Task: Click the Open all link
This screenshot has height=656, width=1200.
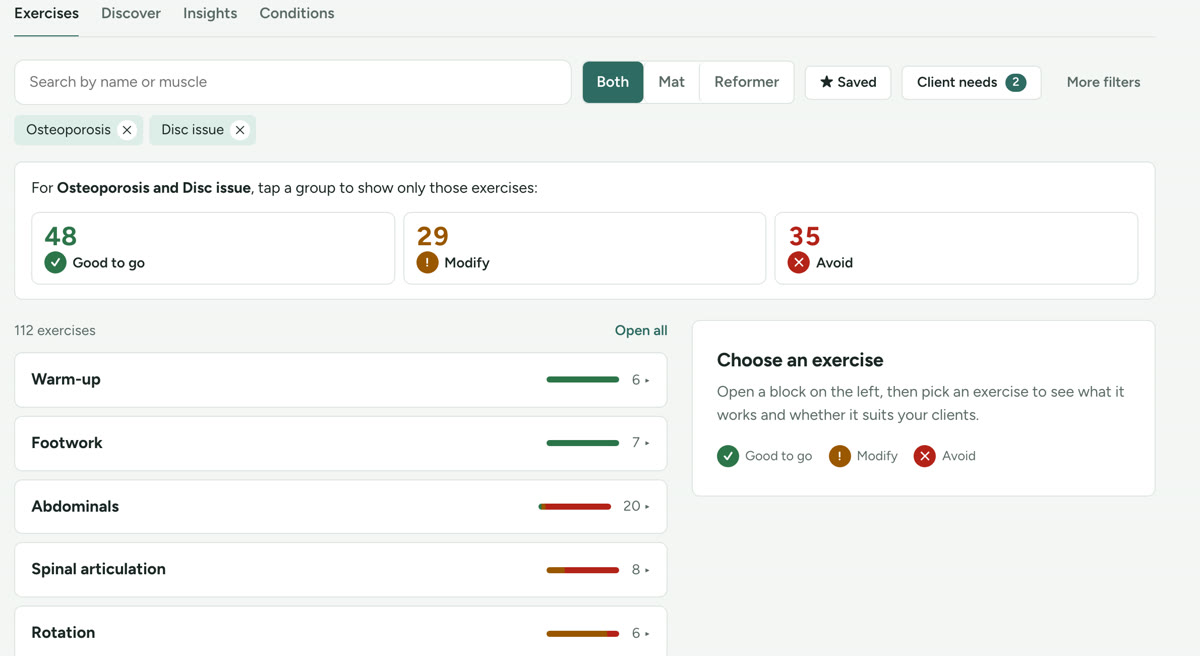Action: click(641, 330)
